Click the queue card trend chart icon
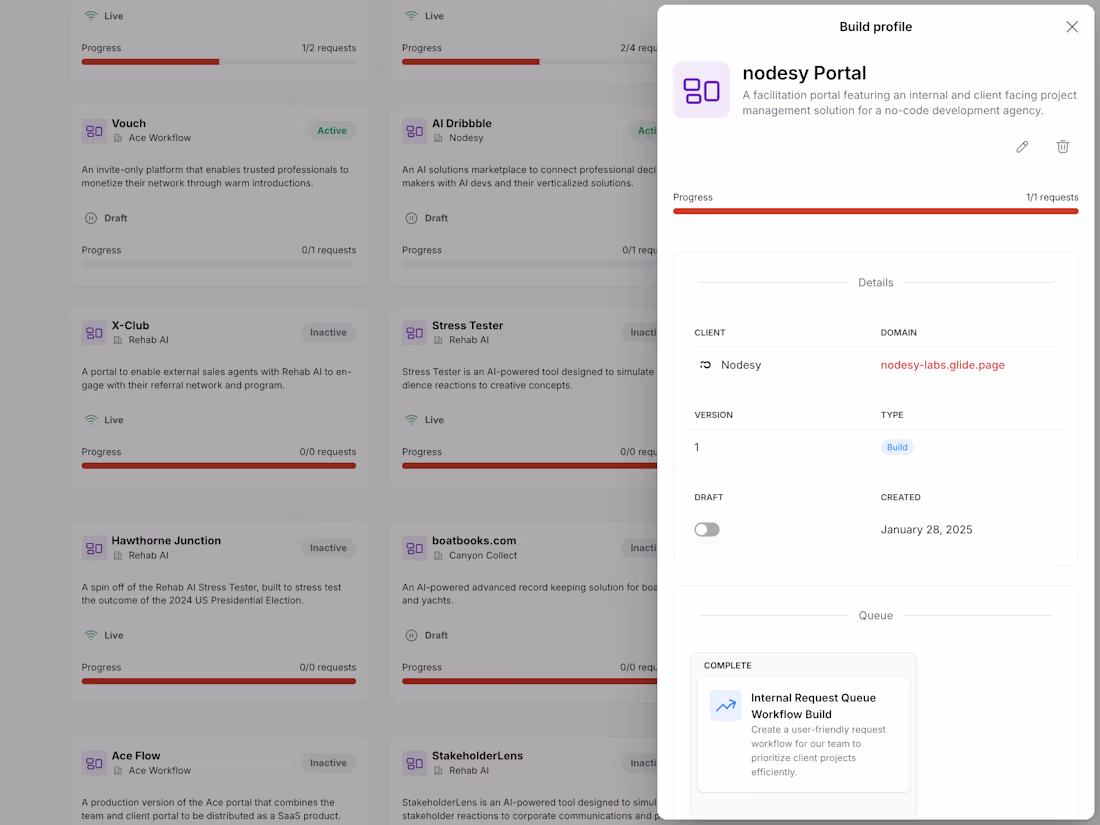 (725, 706)
